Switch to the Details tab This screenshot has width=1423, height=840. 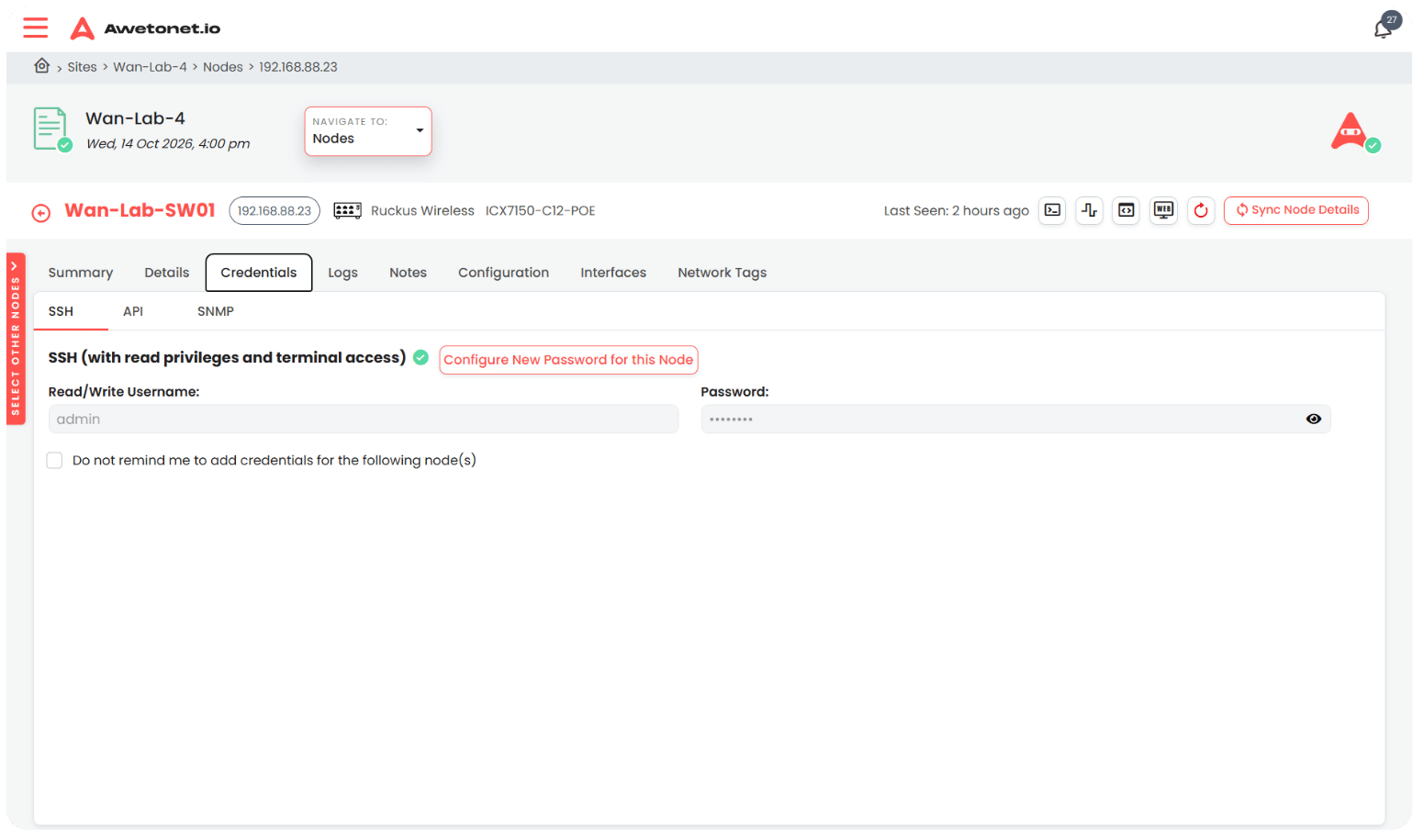coord(167,273)
